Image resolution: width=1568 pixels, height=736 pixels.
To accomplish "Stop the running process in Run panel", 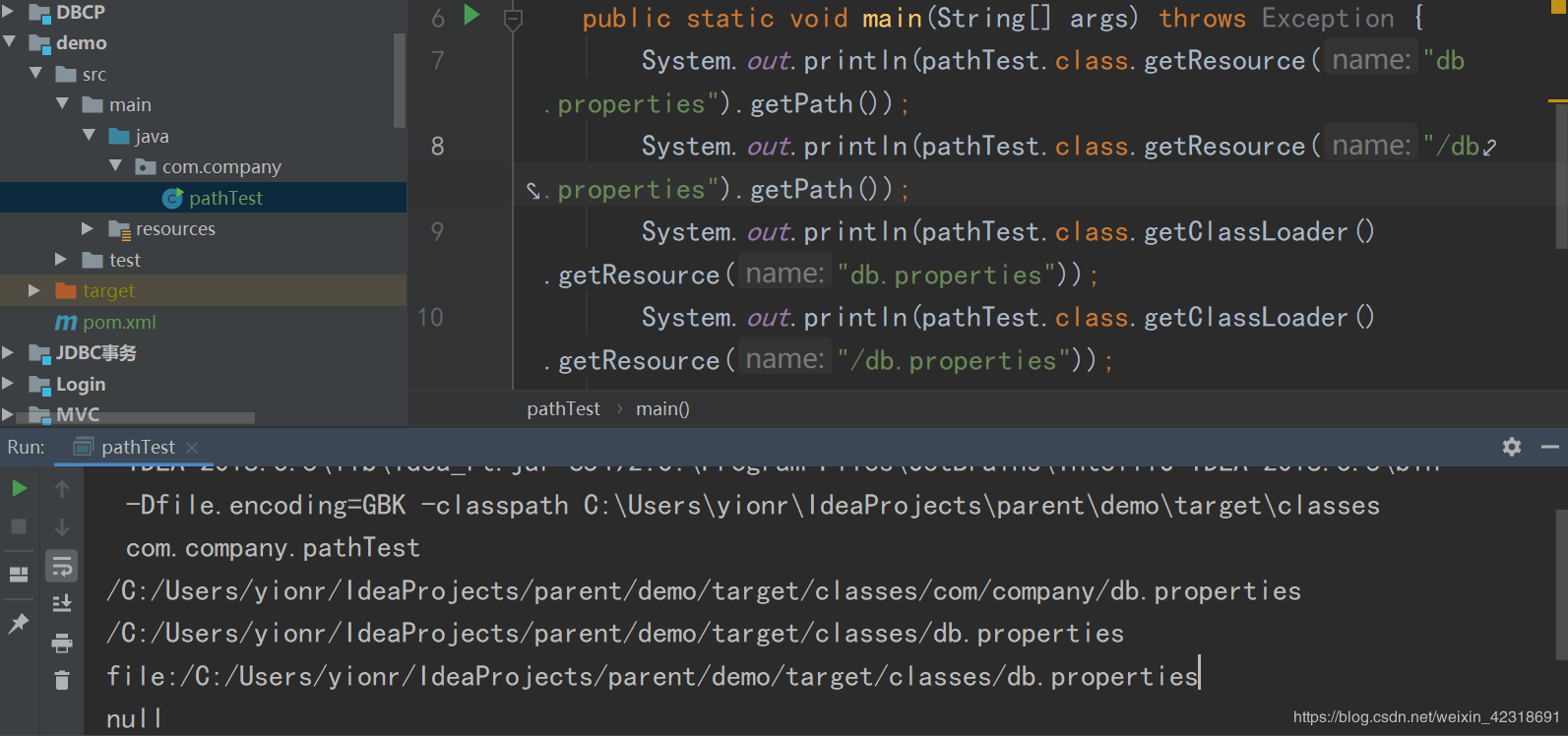I will tap(19, 527).
